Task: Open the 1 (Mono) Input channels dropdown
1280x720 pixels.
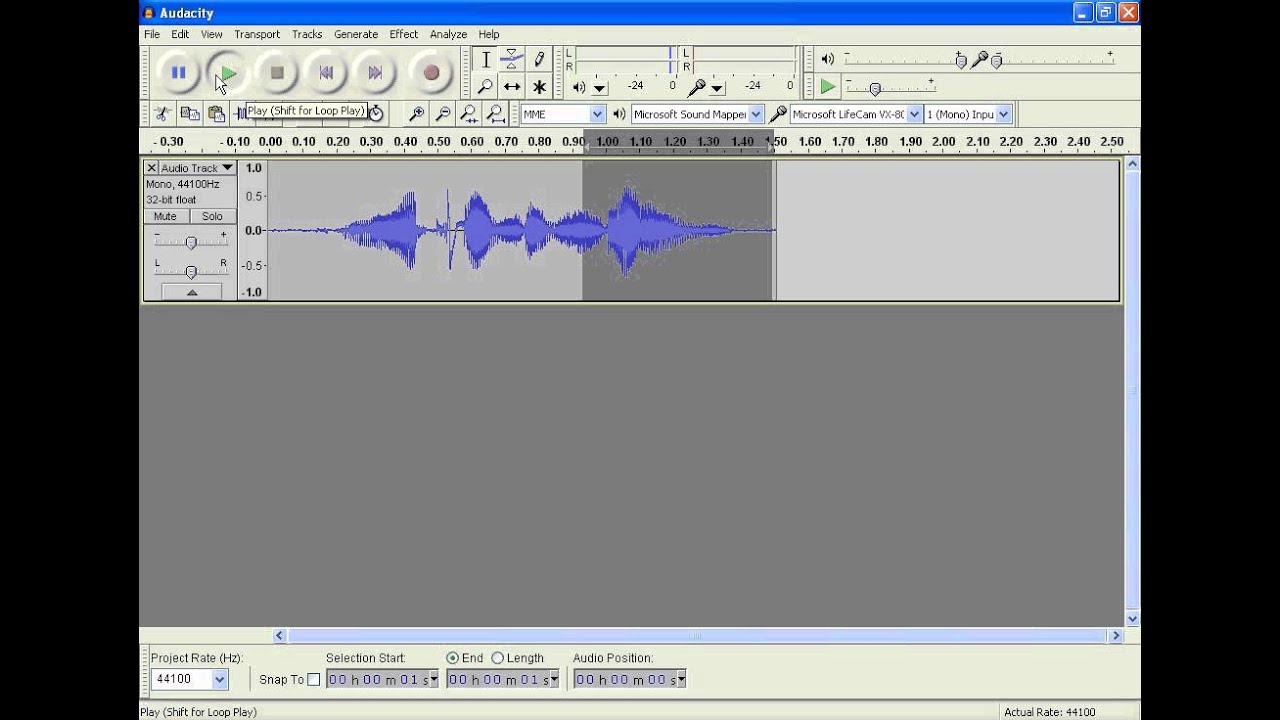Action: click(1004, 114)
